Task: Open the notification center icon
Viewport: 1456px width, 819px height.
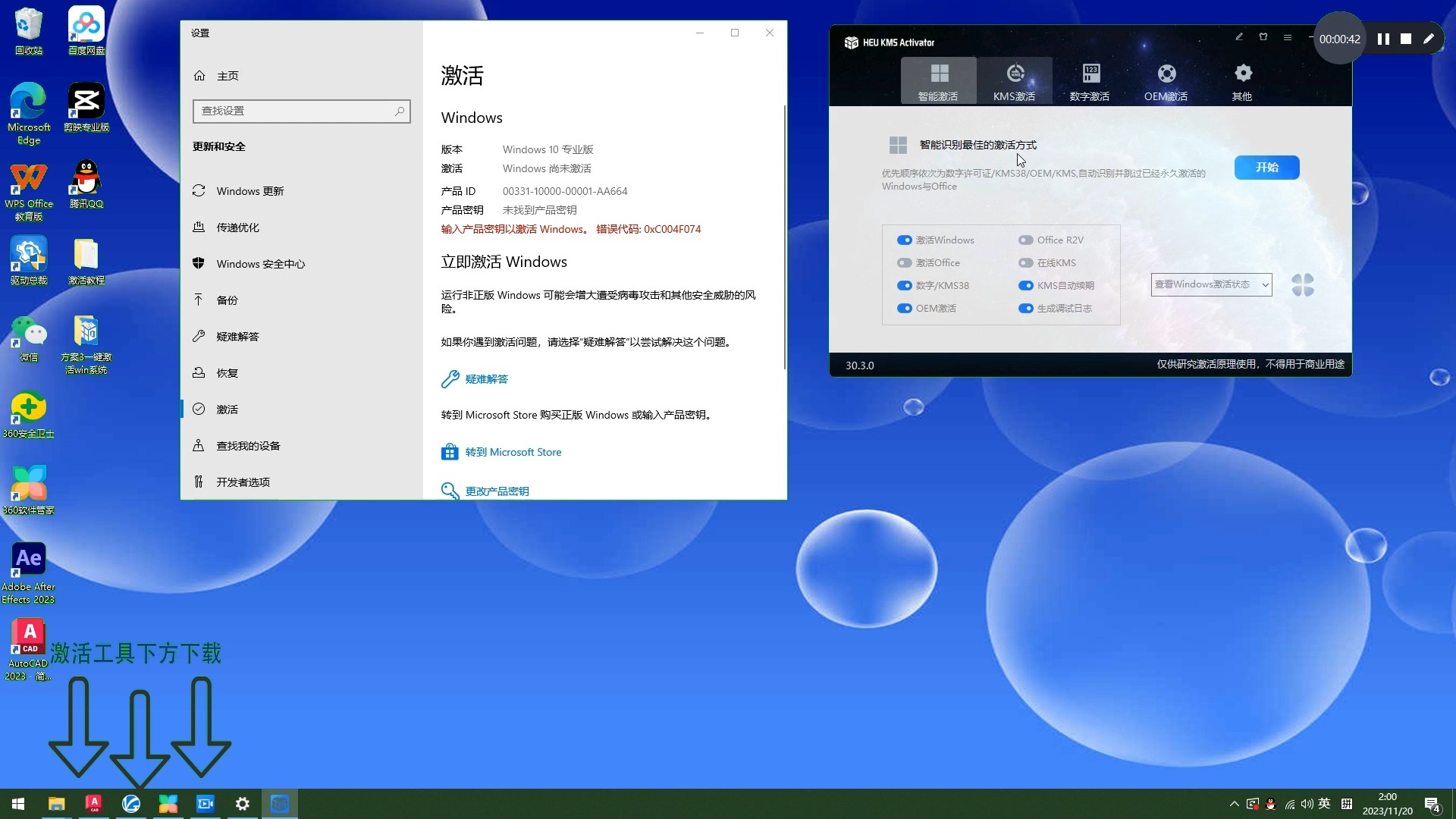Action: click(1432, 805)
